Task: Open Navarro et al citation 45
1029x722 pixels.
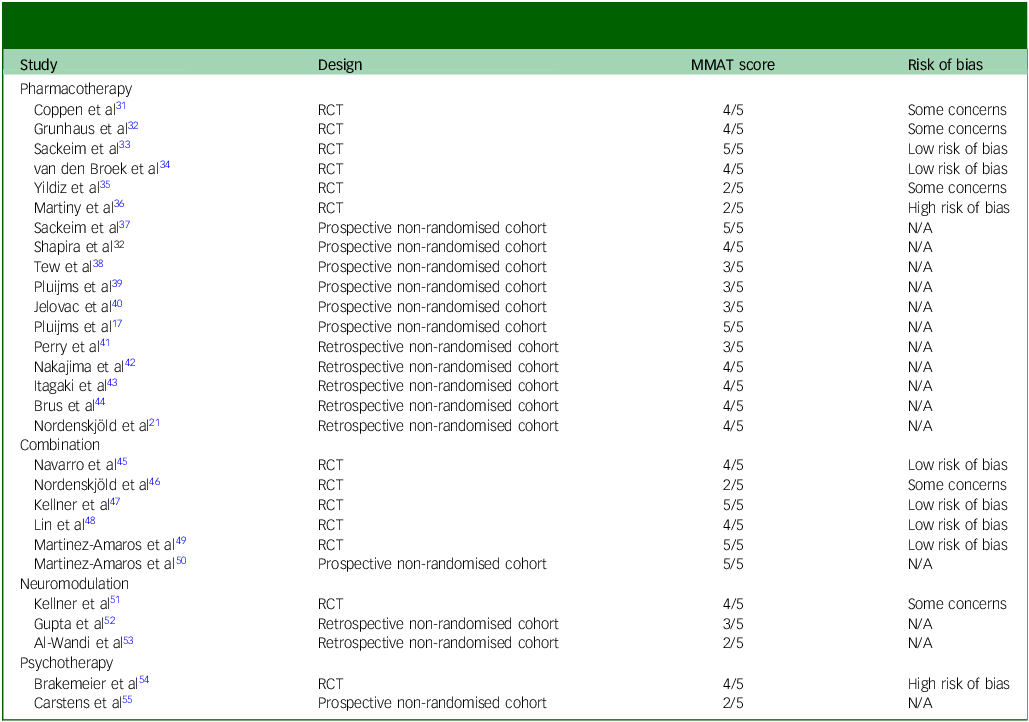Action: point(122,461)
